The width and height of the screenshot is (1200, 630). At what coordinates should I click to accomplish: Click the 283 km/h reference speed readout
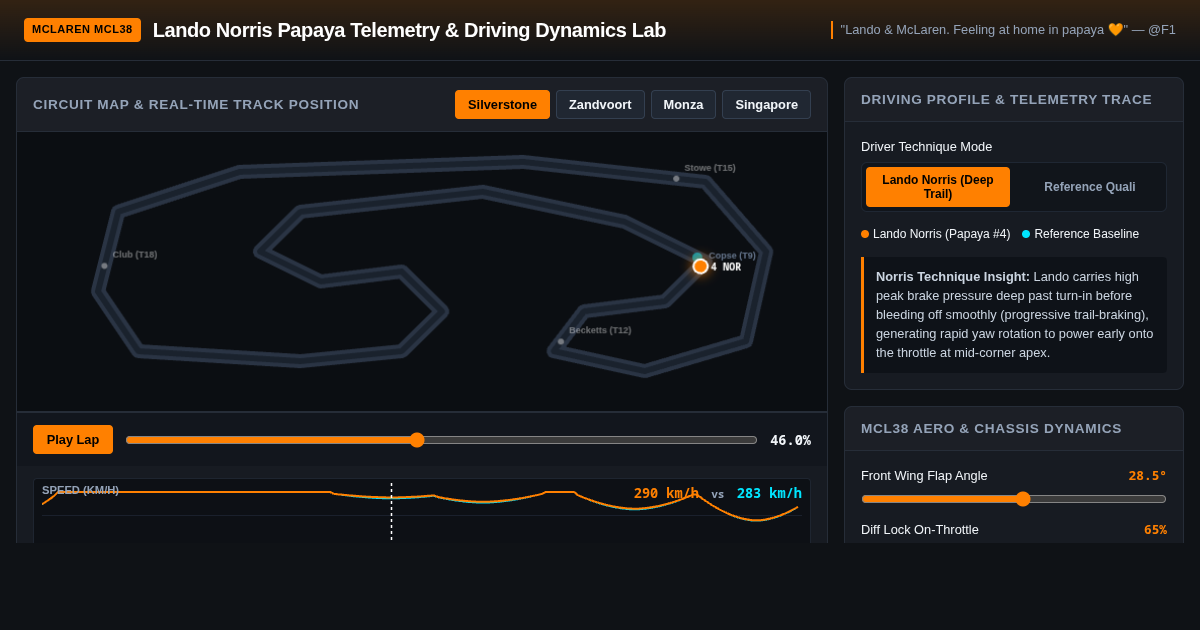tap(769, 493)
